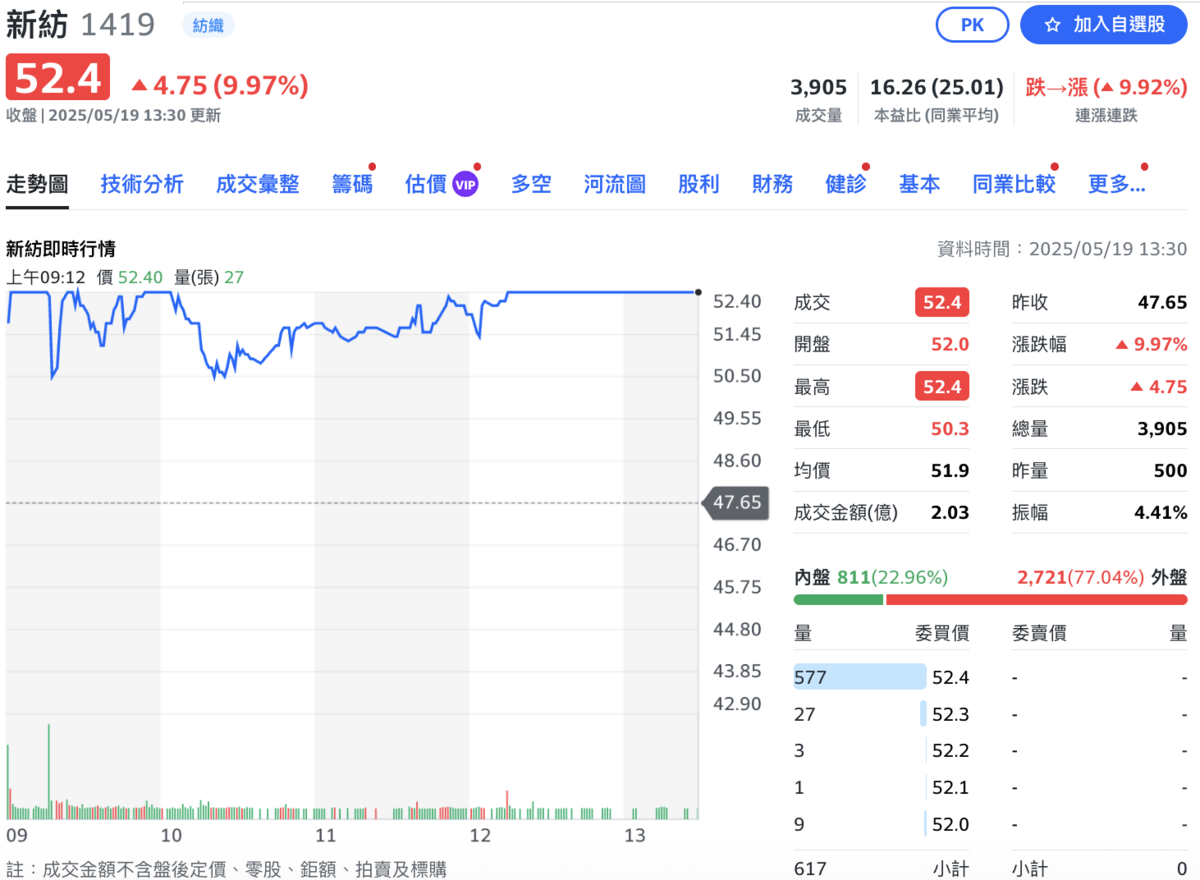Expand the 多空 section

pos(531,182)
